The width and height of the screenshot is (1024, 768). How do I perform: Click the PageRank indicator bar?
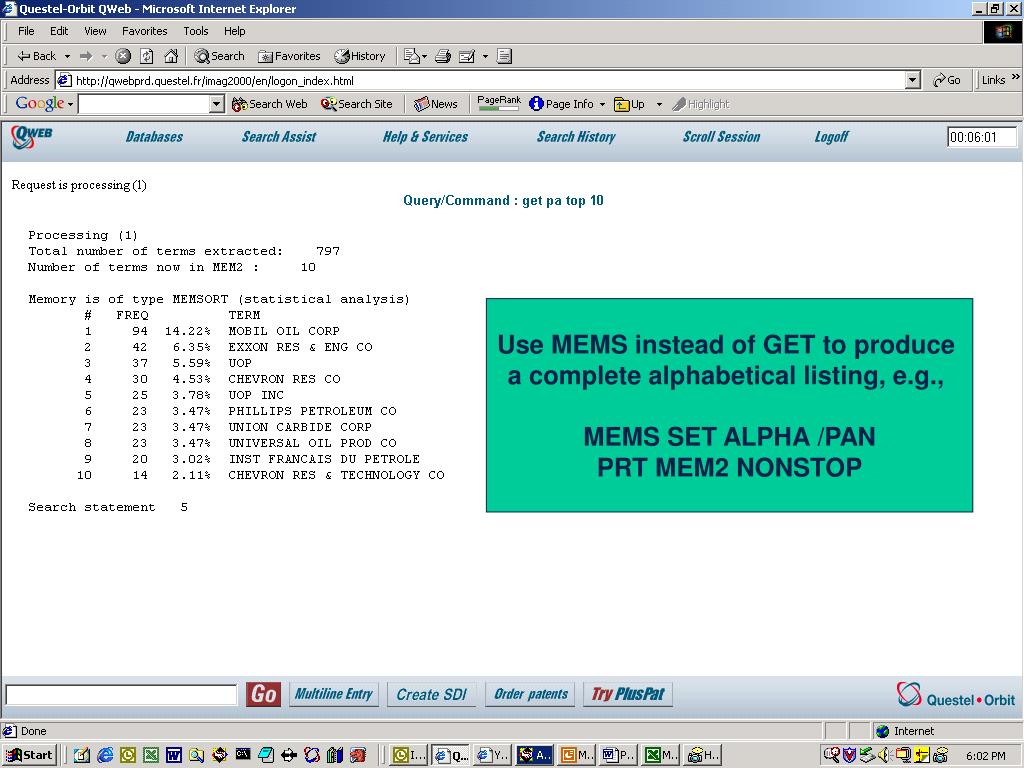point(499,103)
